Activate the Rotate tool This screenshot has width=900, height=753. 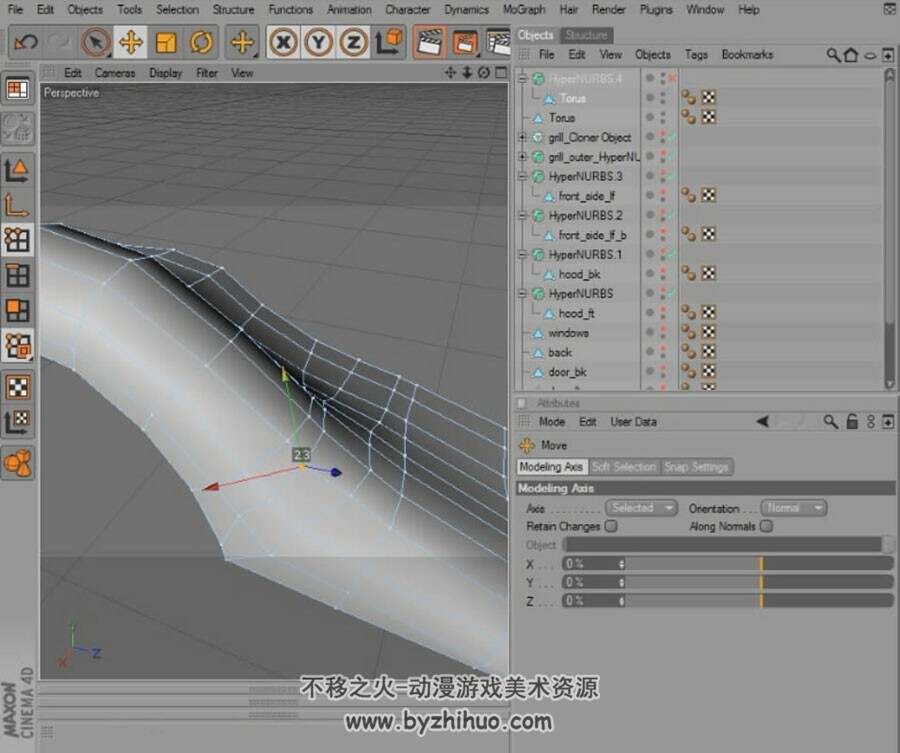(x=201, y=42)
